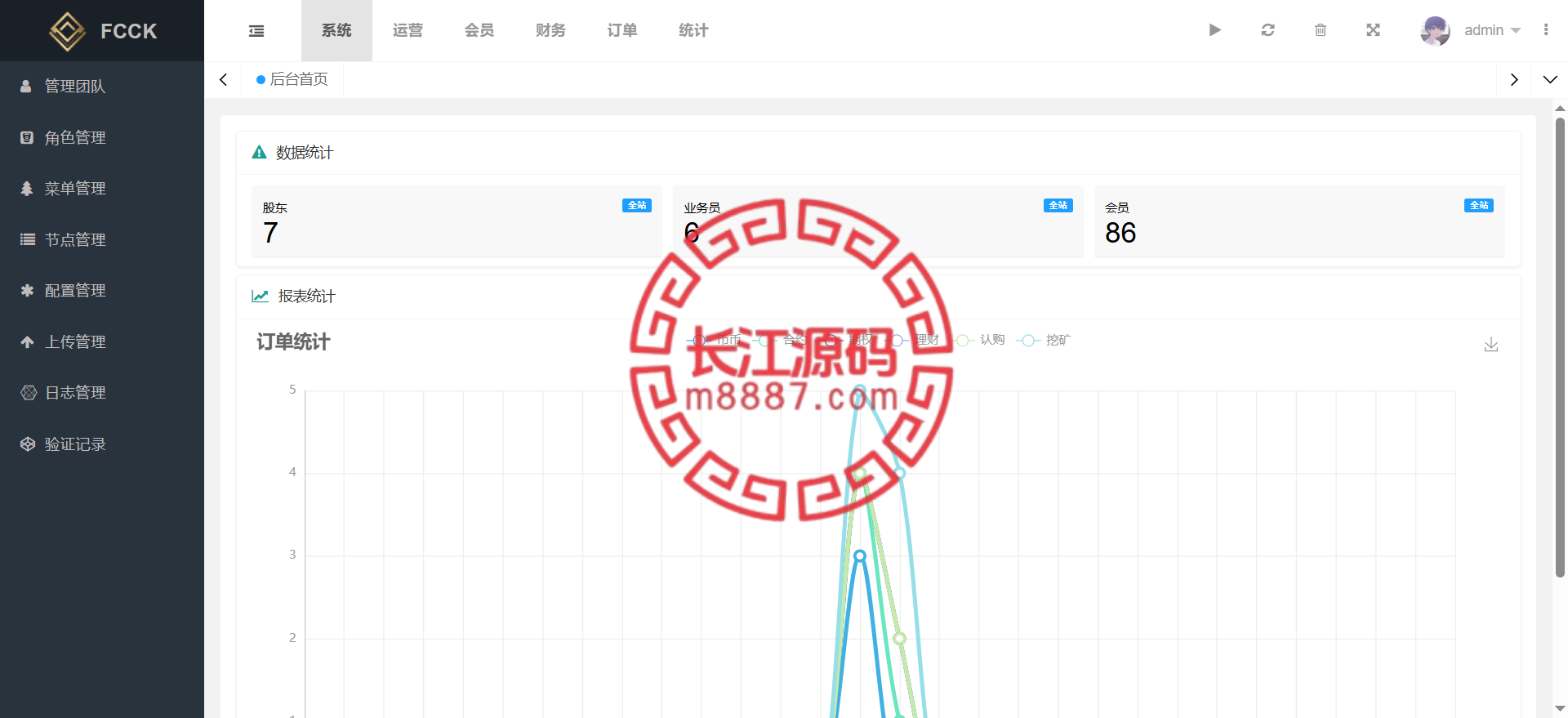Click the 报表统计 section heading
The width and height of the screenshot is (1568, 718).
tap(307, 297)
